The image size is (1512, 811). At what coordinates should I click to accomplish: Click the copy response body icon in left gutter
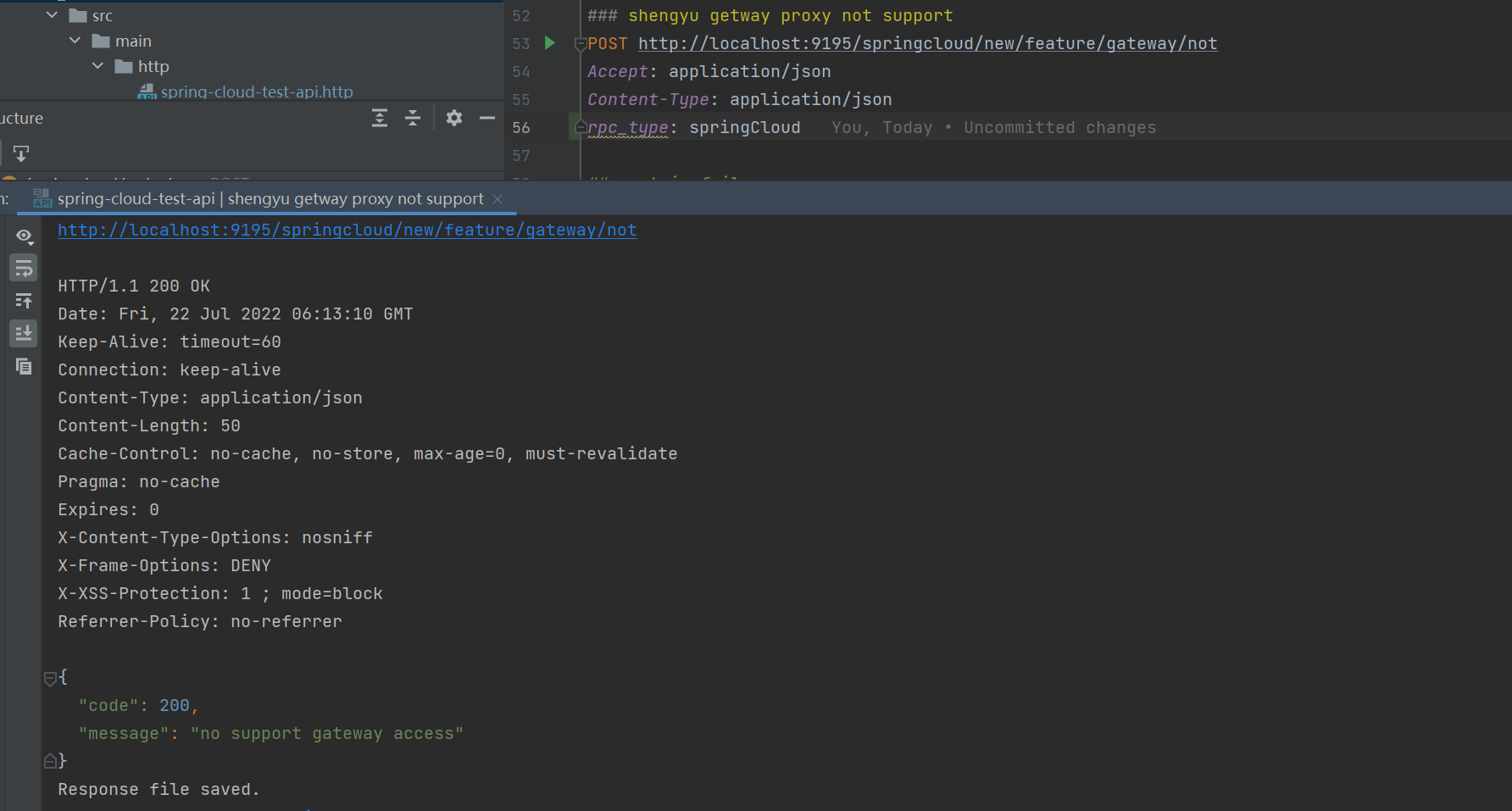pos(24,366)
